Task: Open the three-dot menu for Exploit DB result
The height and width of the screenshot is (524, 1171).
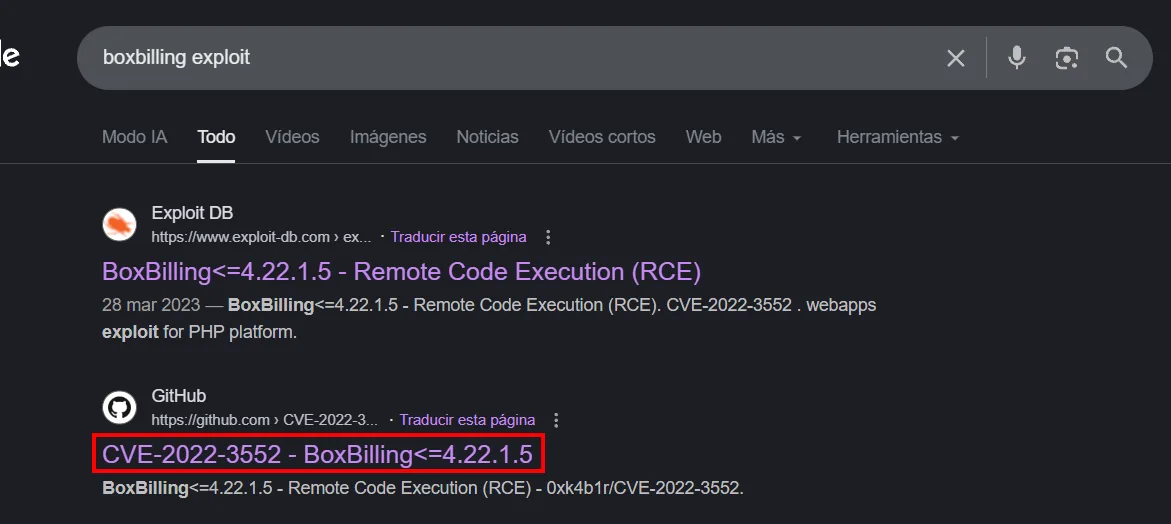Action: (x=548, y=237)
